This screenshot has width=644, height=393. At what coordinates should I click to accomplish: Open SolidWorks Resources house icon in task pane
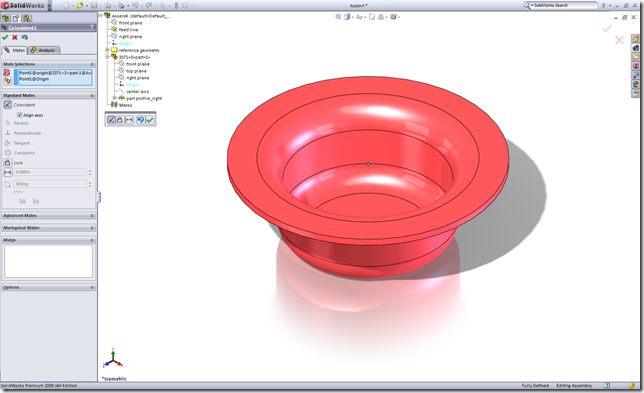635,39
